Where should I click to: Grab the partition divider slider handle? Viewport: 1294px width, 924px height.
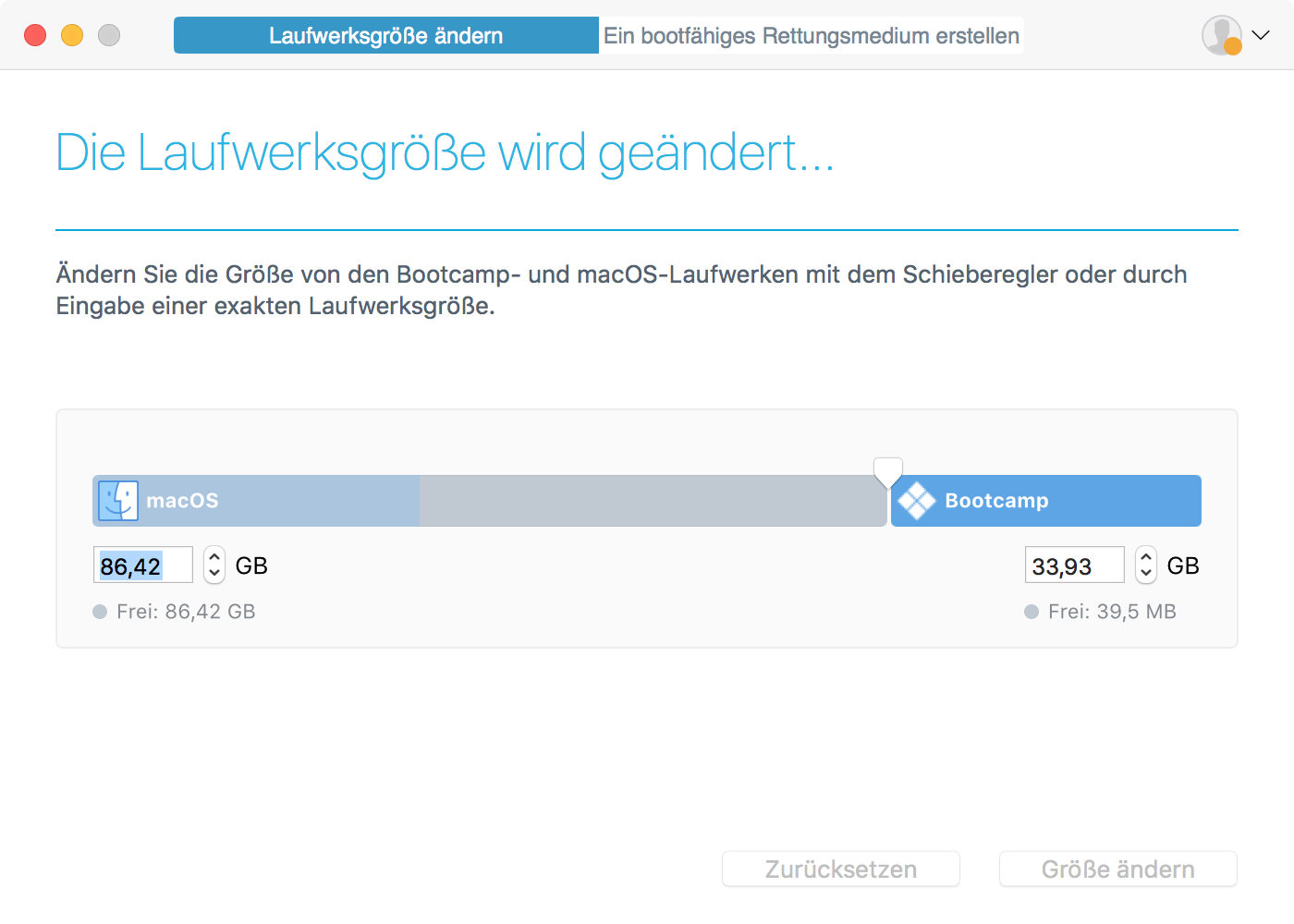(x=888, y=471)
